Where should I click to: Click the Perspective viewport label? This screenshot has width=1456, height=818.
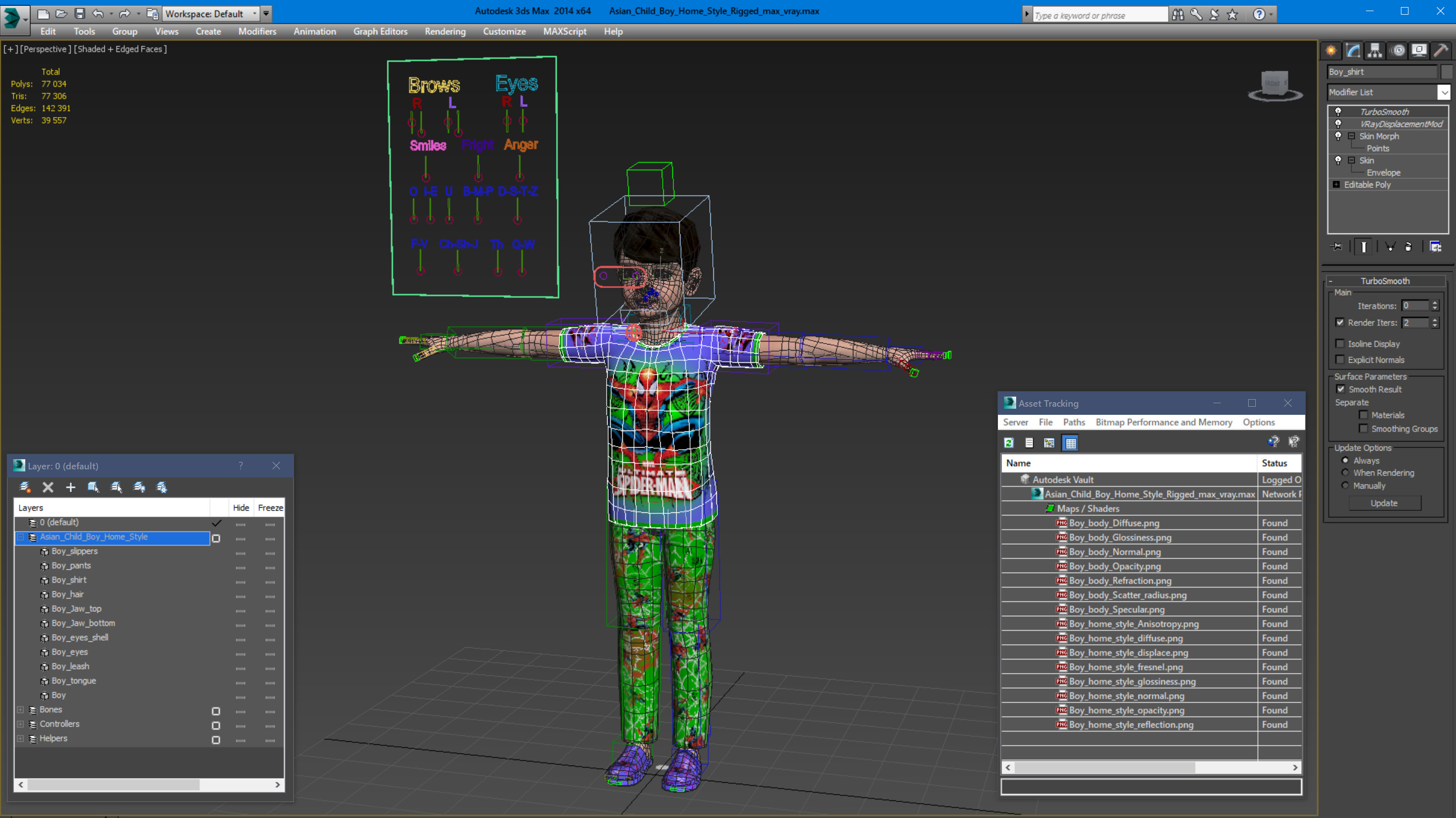[45, 49]
